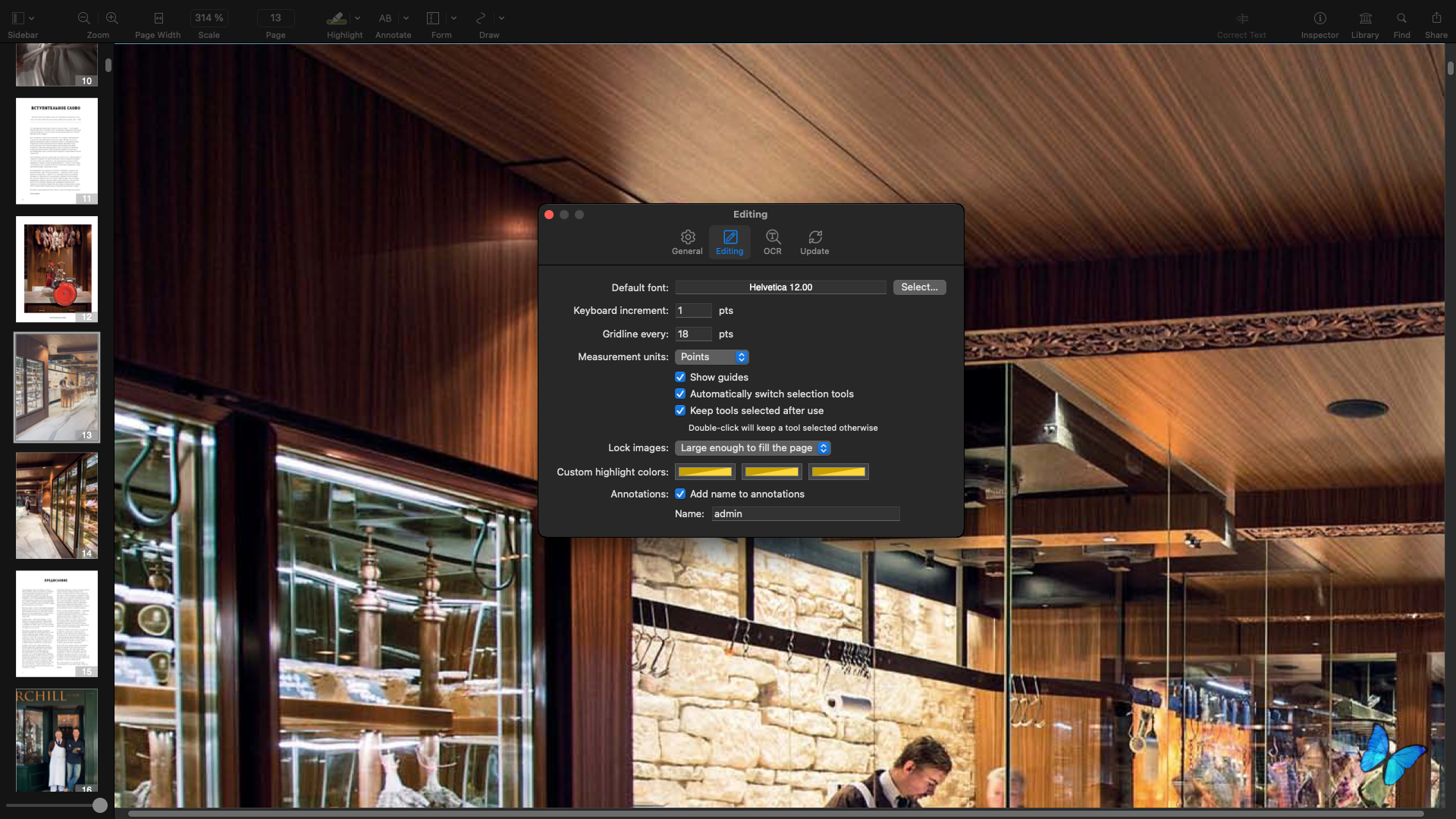
Task: Click the Share toolbar icon
Action: [x=1436, y=18]
